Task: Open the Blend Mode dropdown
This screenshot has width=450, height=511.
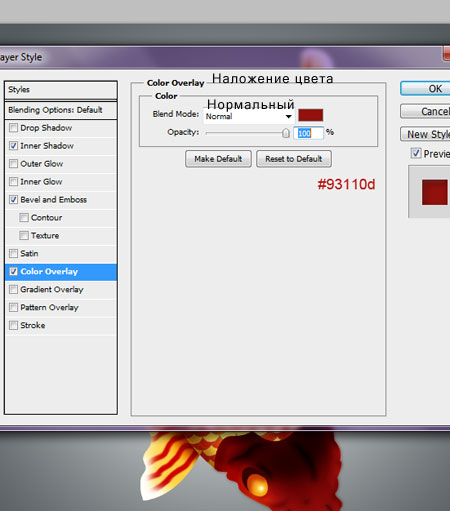Action: [249, 117]
